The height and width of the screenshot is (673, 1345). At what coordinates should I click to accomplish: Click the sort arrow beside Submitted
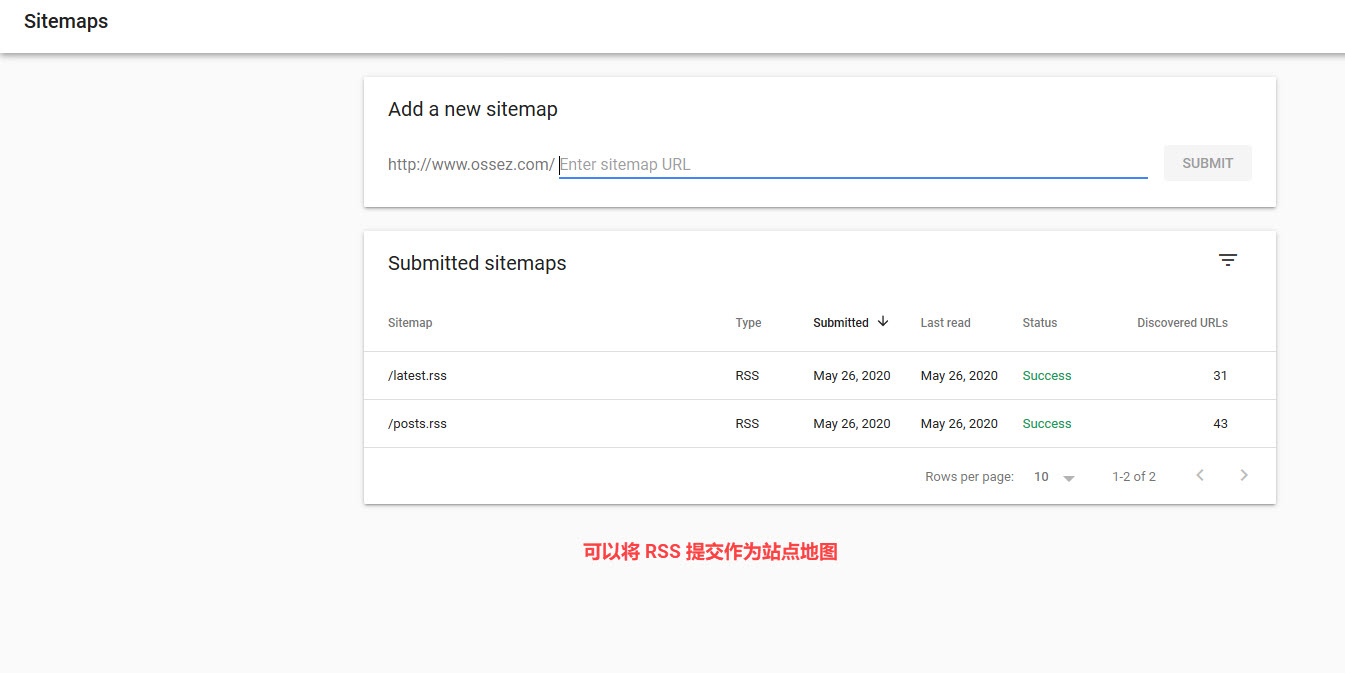(x=883, y=322)
